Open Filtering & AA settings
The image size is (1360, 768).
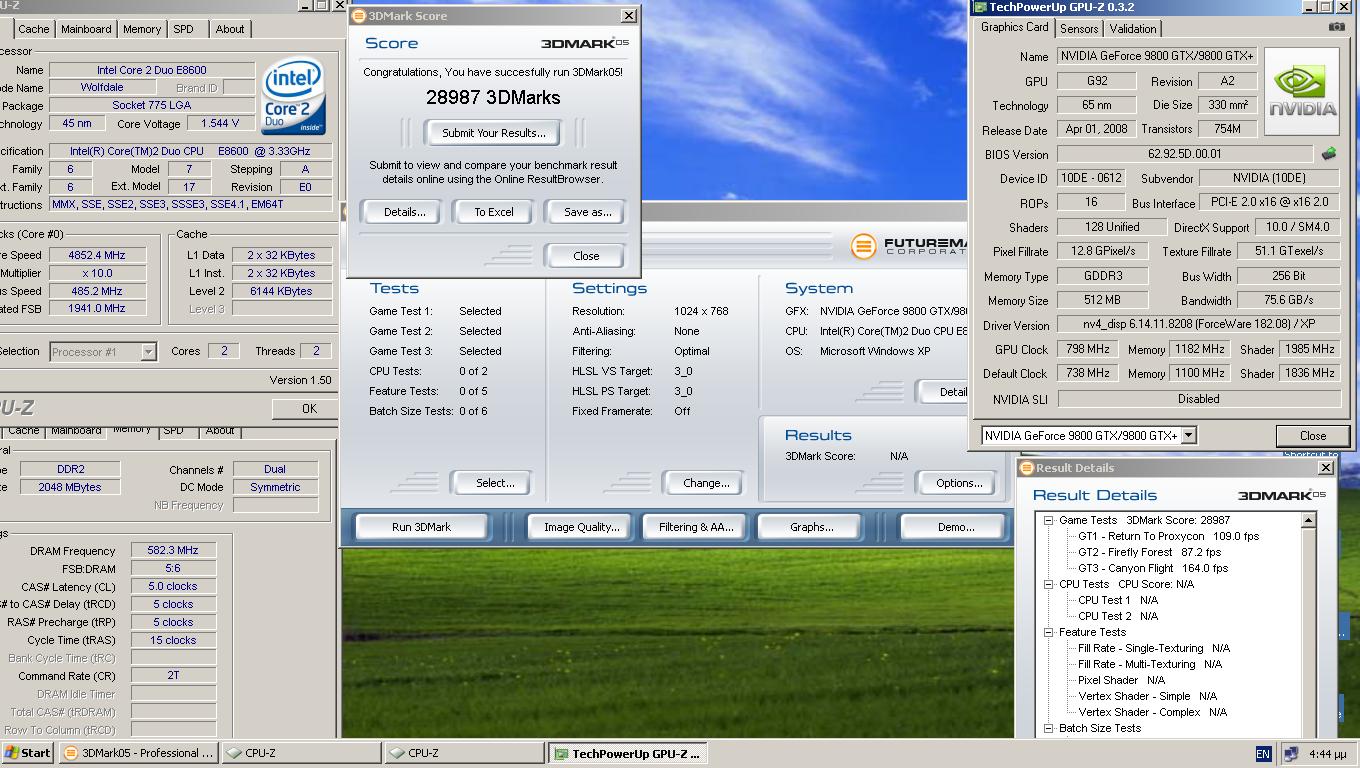[696, 527]
